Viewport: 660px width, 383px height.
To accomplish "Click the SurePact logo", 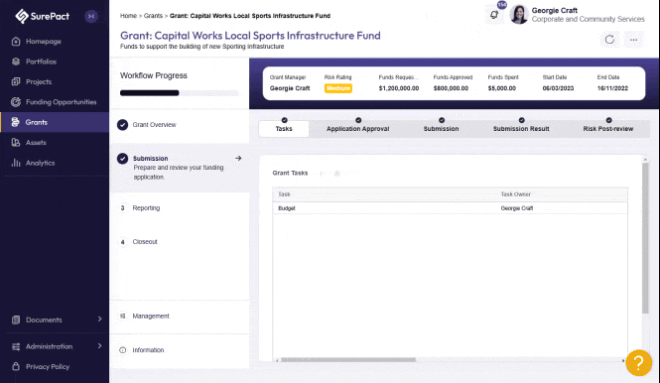I will [42, 16].
